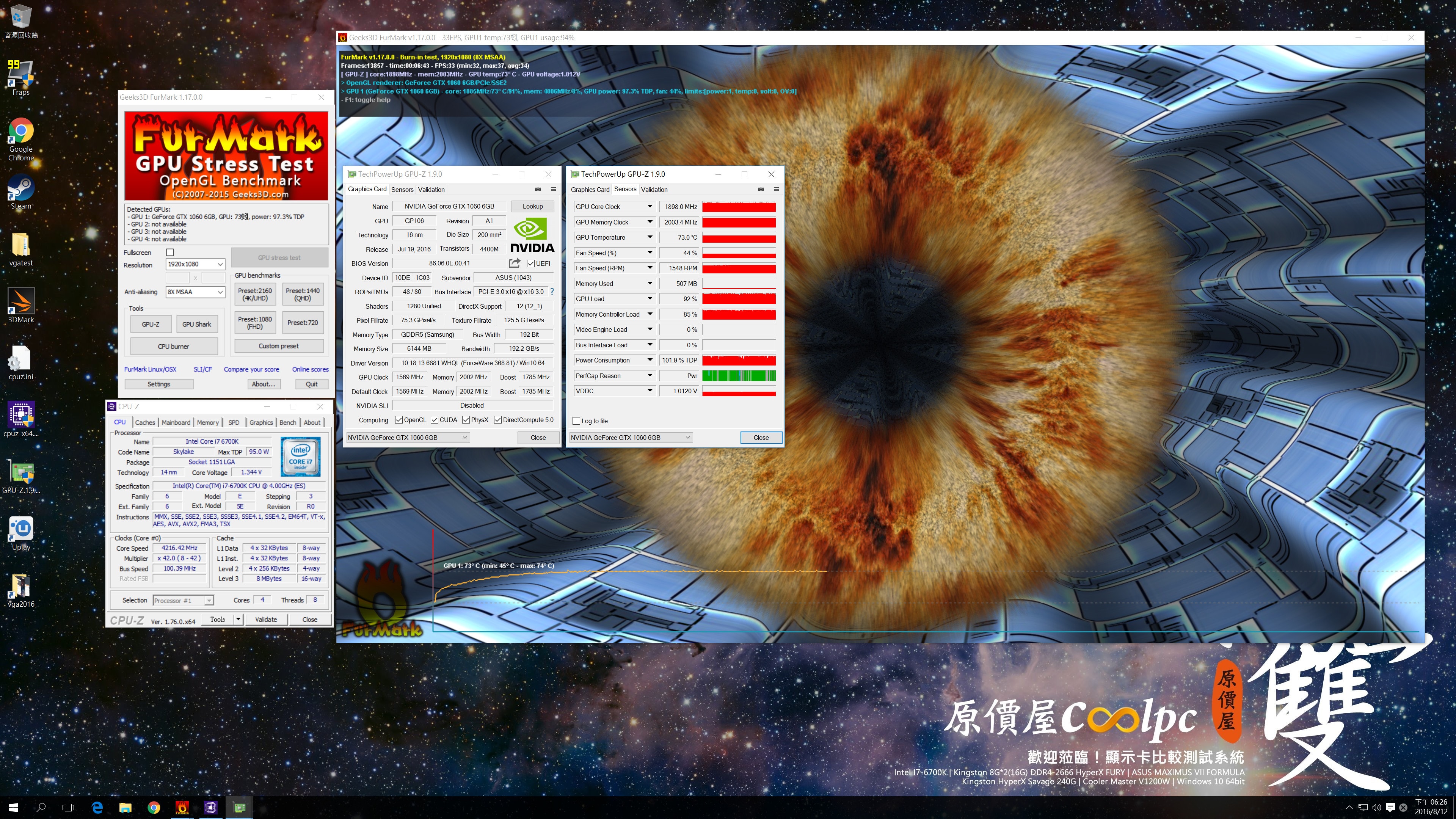The image size is (1456, 819).
Task: Switch to the SPD tab in CPU-Z
Action: (x=234, y=422)
